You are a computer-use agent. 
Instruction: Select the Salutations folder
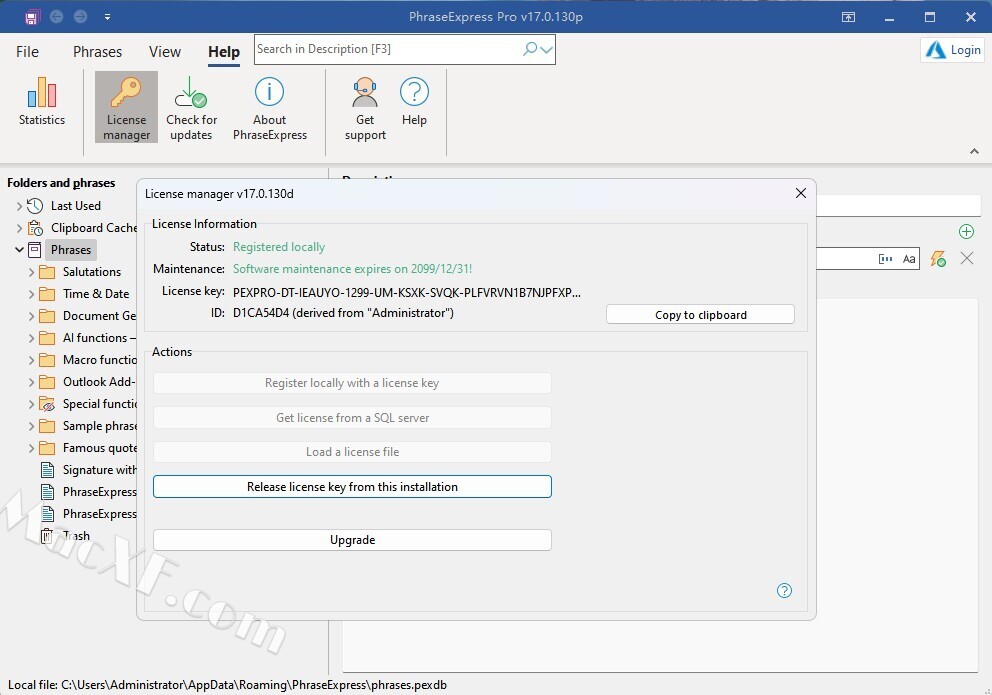pyautogui.click(x=92, y=272)
